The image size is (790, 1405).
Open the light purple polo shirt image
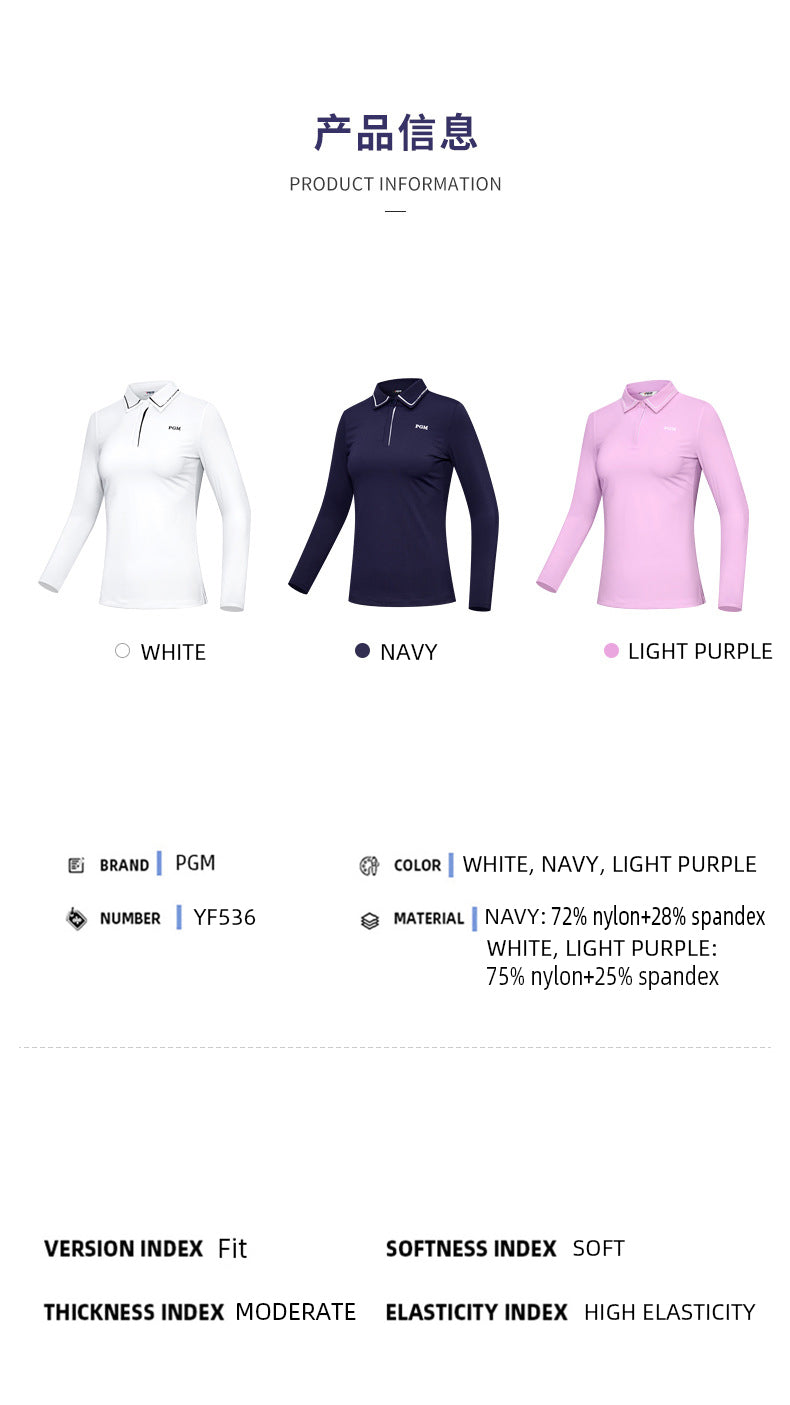642,495
